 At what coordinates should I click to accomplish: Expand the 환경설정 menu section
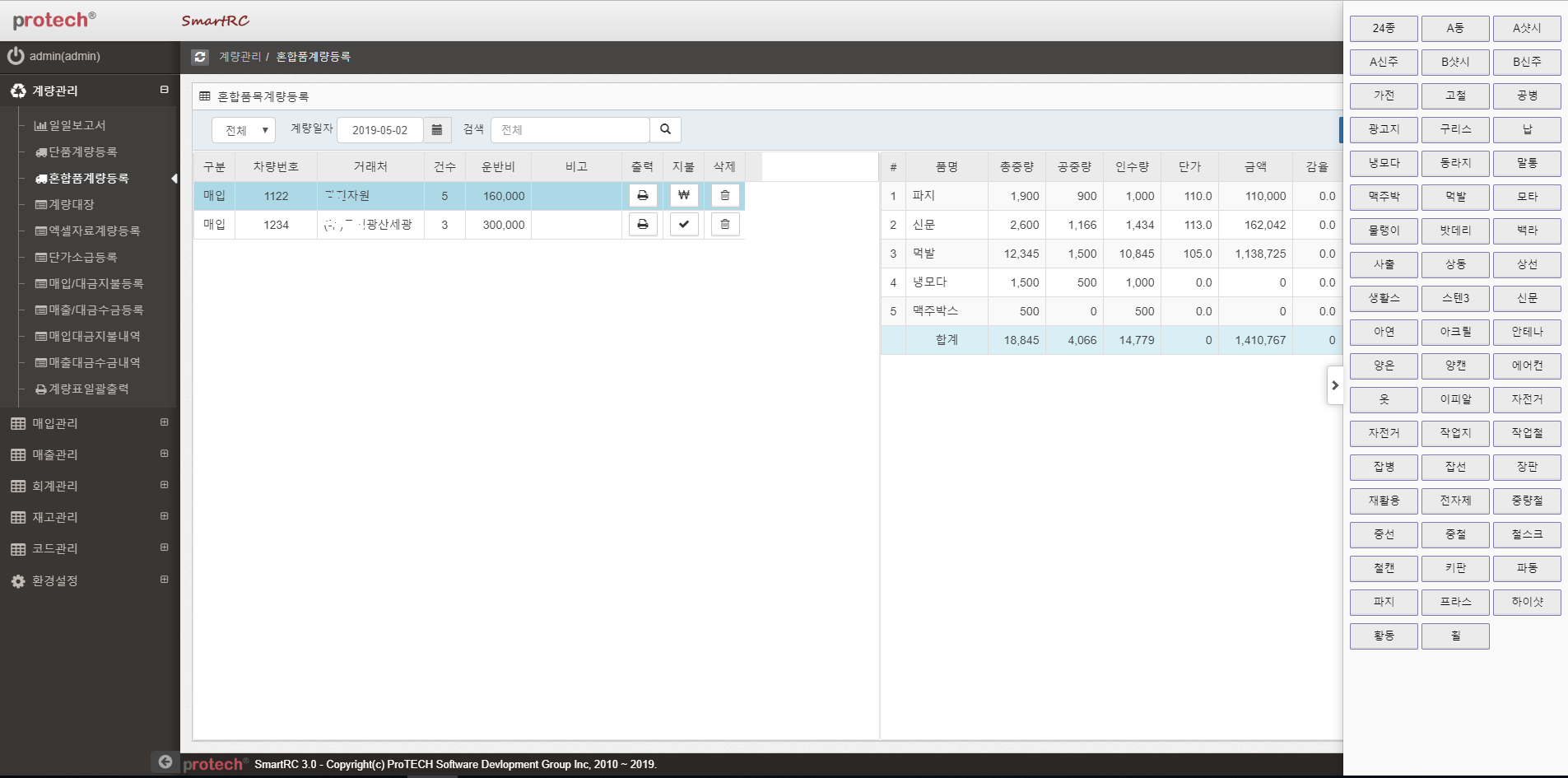(x=164, y=580)
